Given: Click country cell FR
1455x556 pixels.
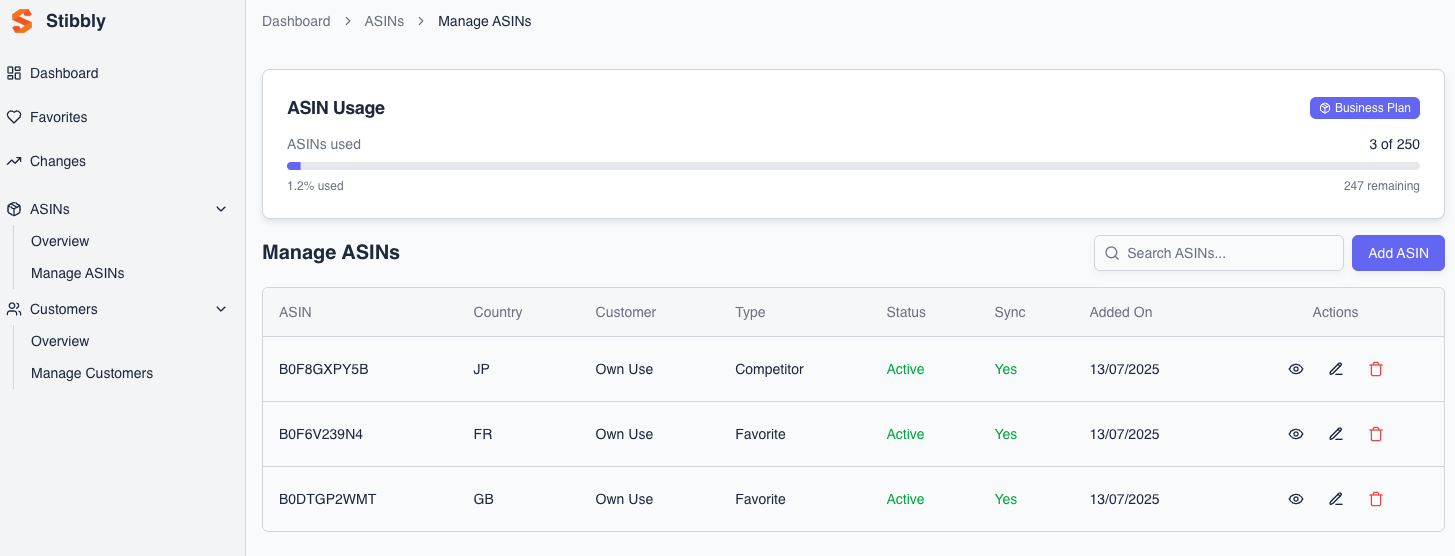Looking at the screenshot, I should [483, 434].
